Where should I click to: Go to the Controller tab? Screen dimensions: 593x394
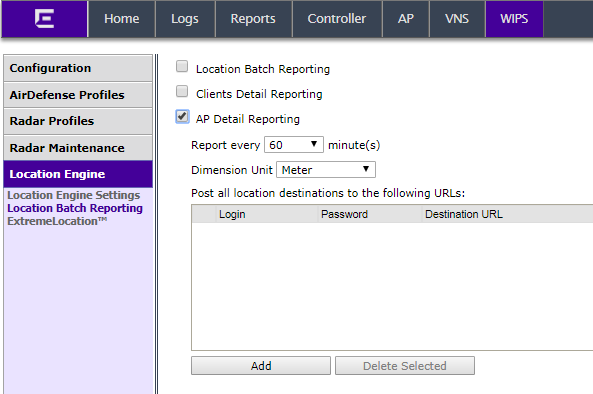[x=337, y=19]
